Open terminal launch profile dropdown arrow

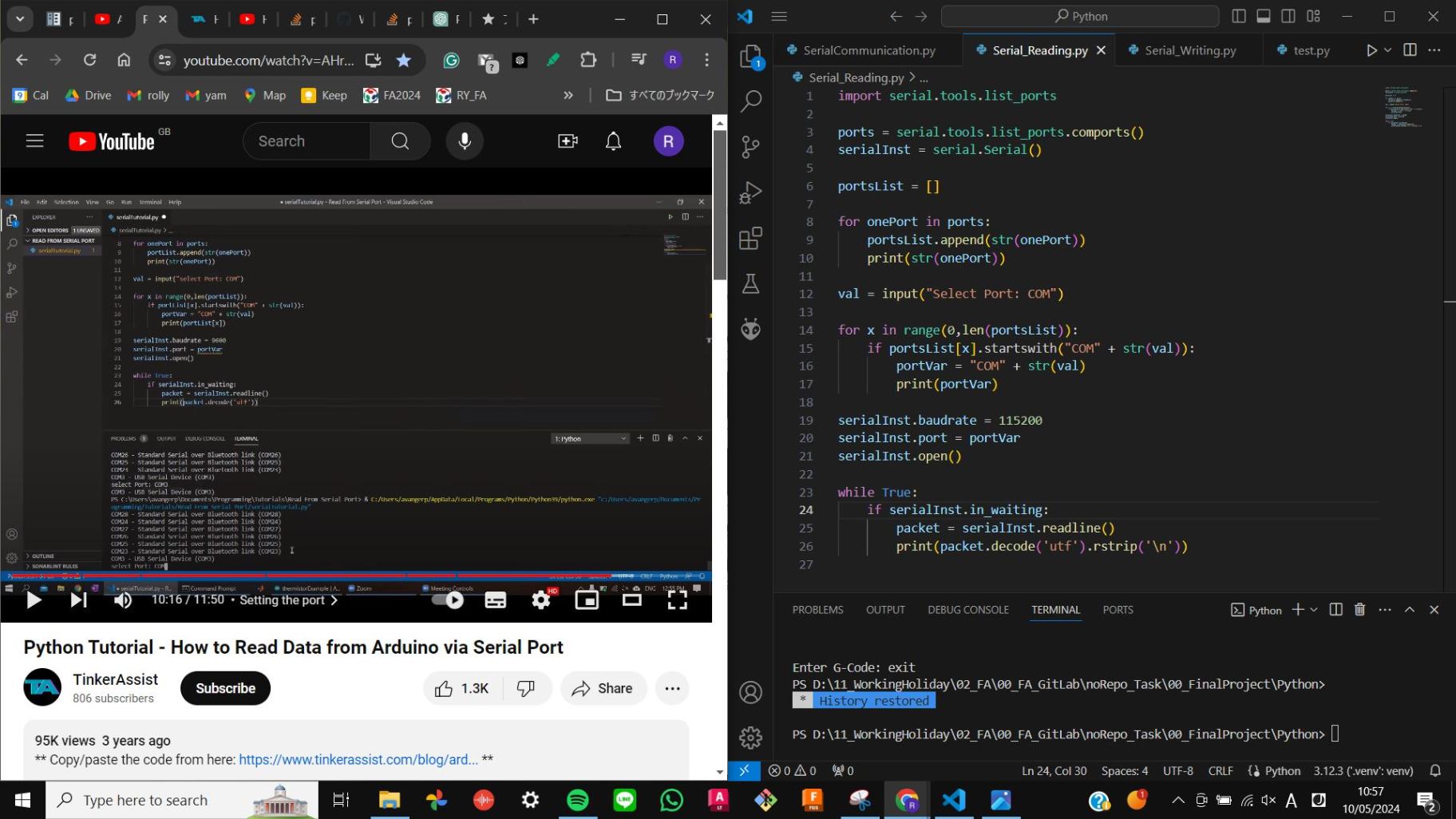click(x=1314, y=610)
